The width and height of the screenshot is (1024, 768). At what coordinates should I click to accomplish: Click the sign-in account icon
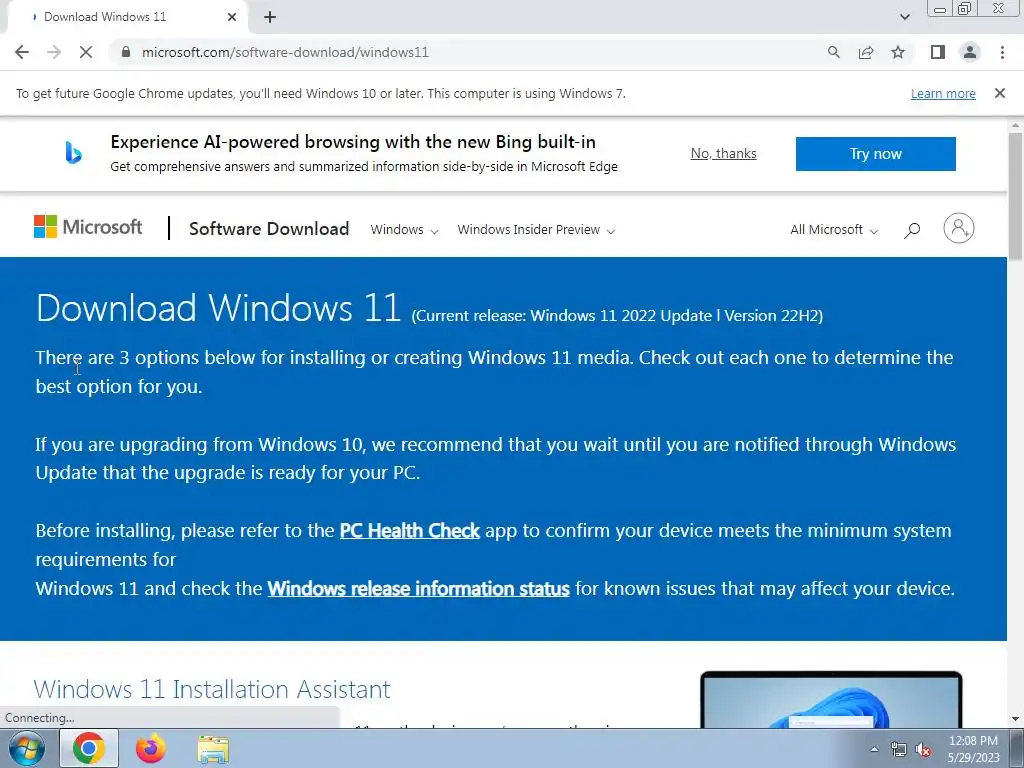coord(958,228)
